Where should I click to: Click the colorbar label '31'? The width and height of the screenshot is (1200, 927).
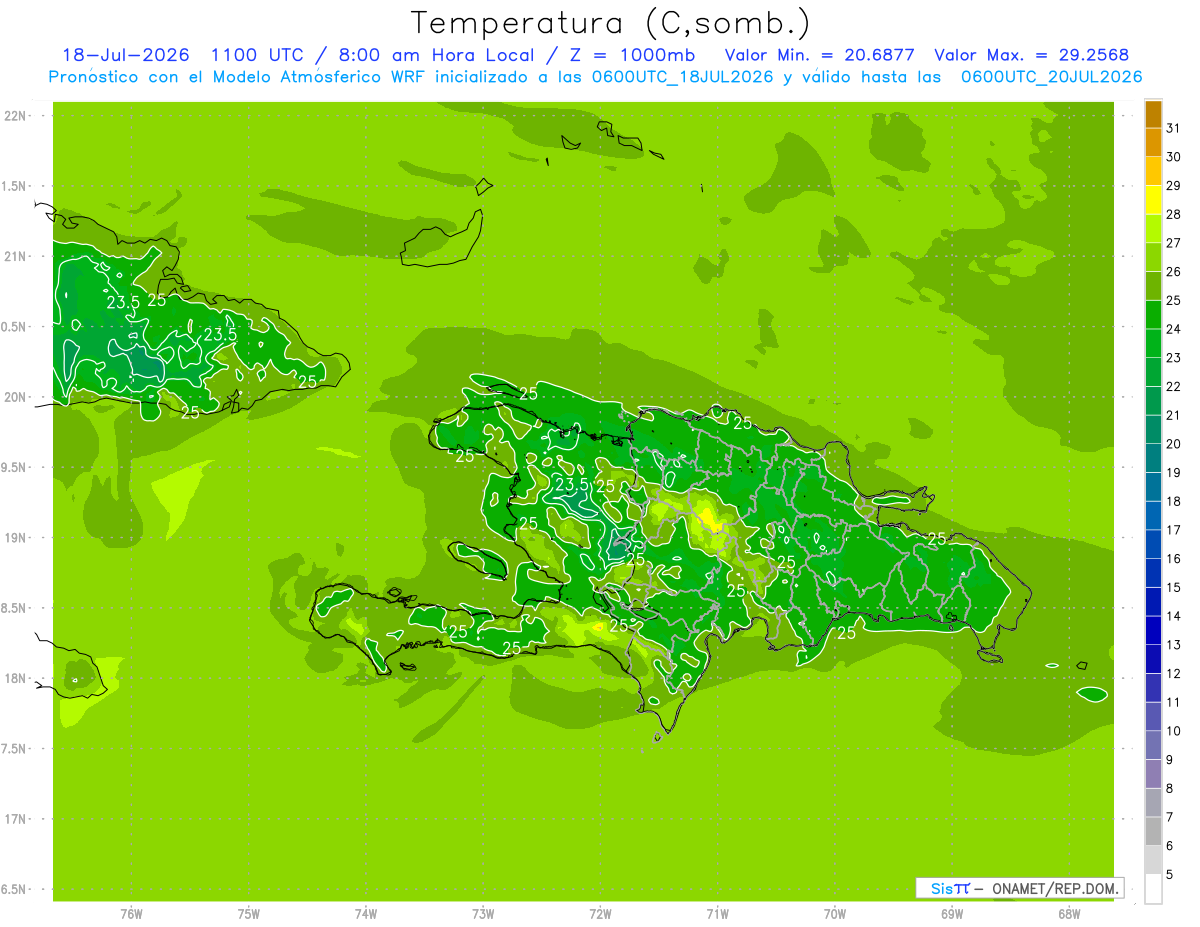coord(1174,128)
